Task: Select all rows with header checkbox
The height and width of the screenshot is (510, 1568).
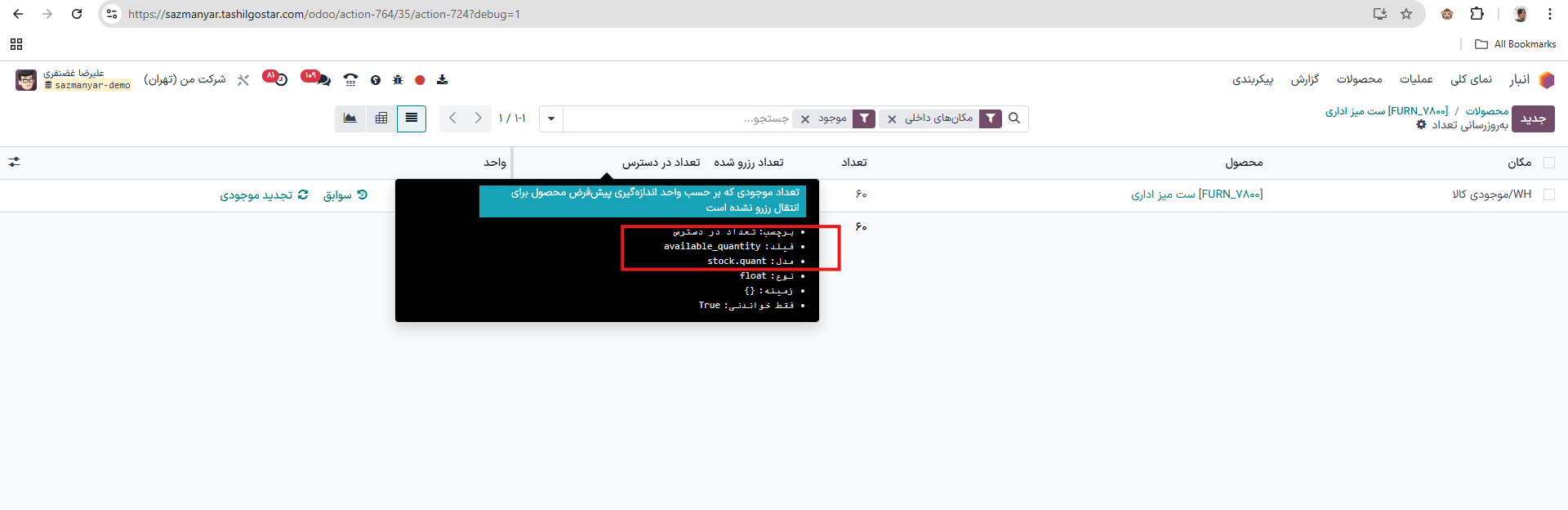Action: [1549, 163]
